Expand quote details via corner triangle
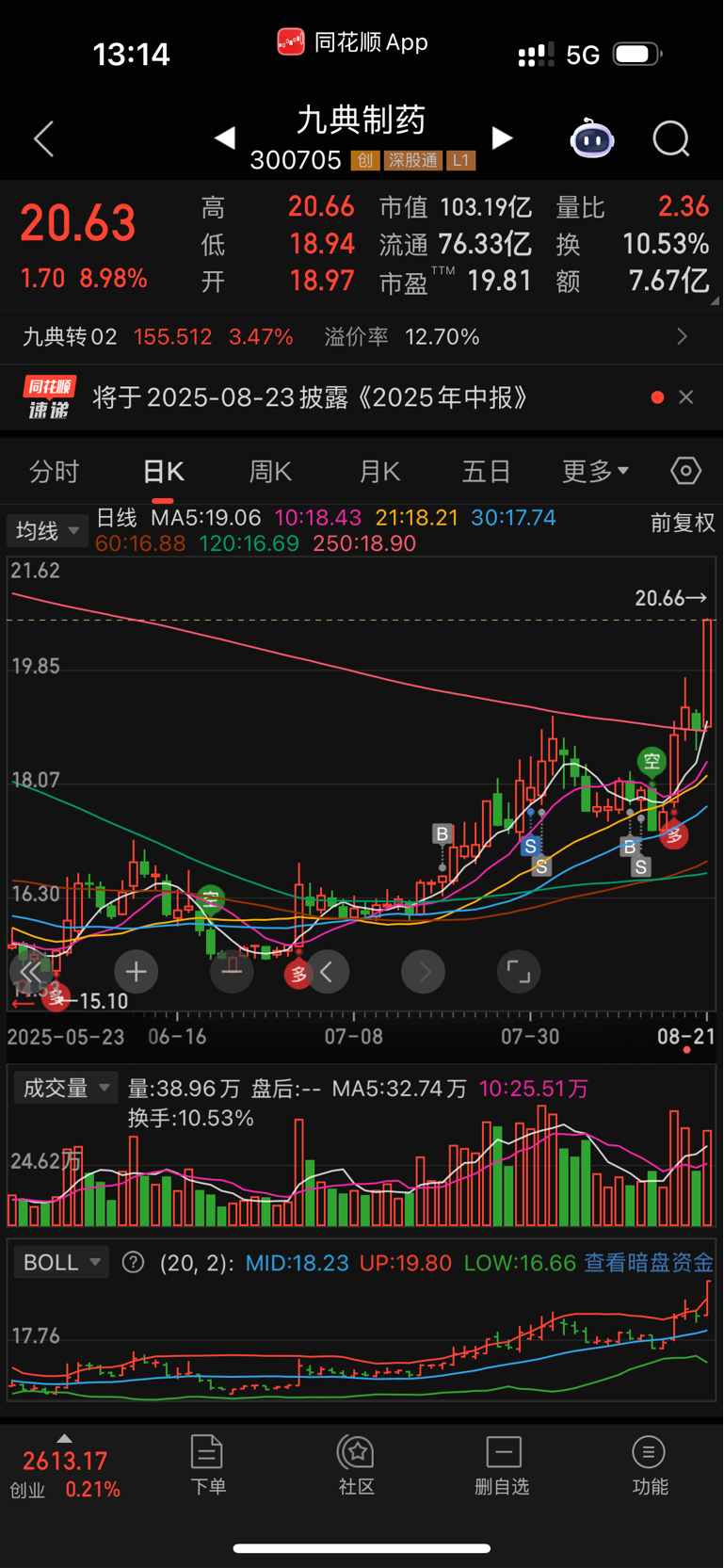Viewport: 724px width, 1568px height. 715,301
